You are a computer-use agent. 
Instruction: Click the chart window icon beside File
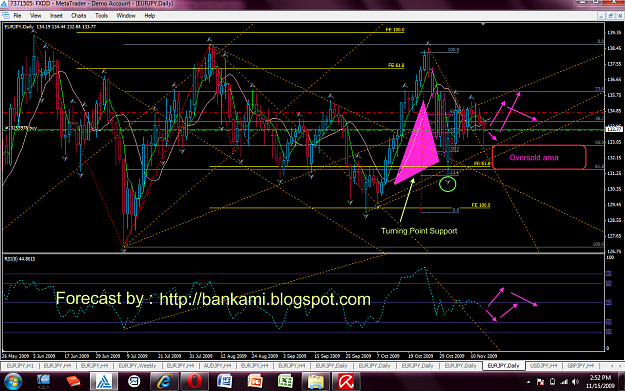coord(6,16)
